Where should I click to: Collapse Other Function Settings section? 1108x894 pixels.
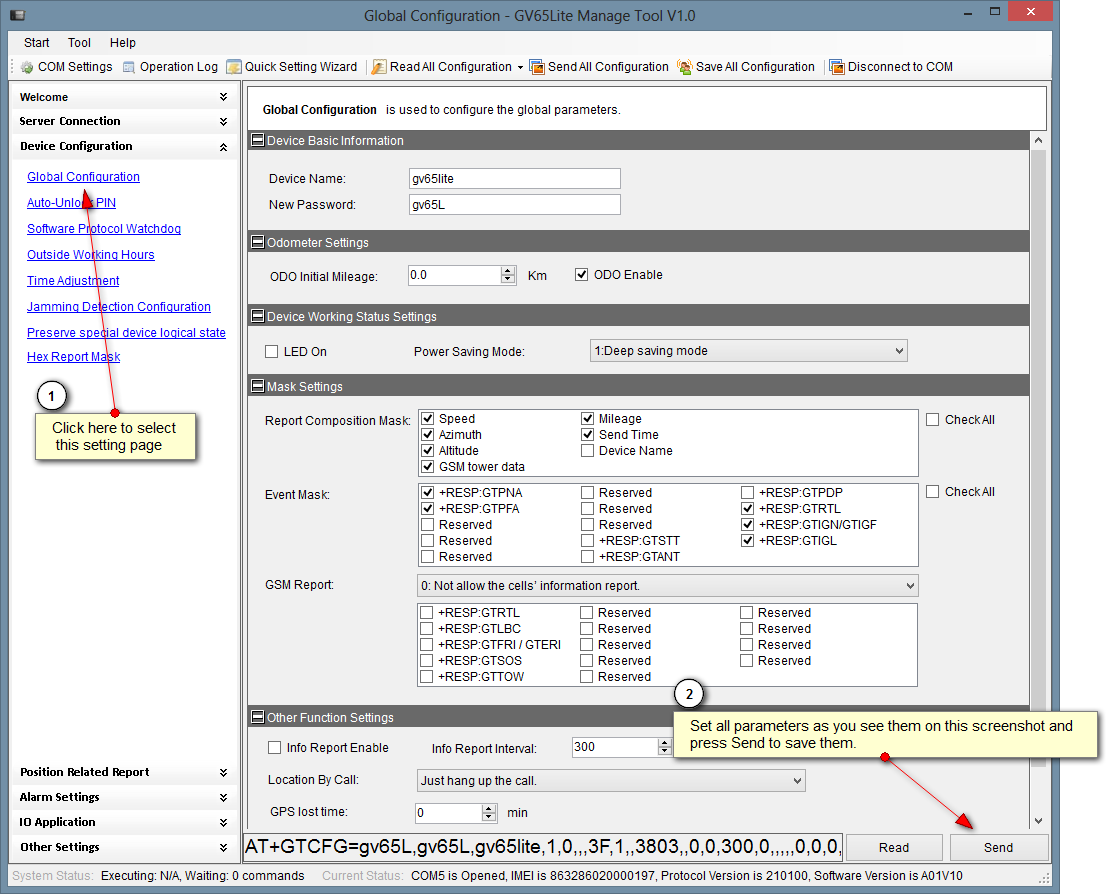(x=258, y=717)
